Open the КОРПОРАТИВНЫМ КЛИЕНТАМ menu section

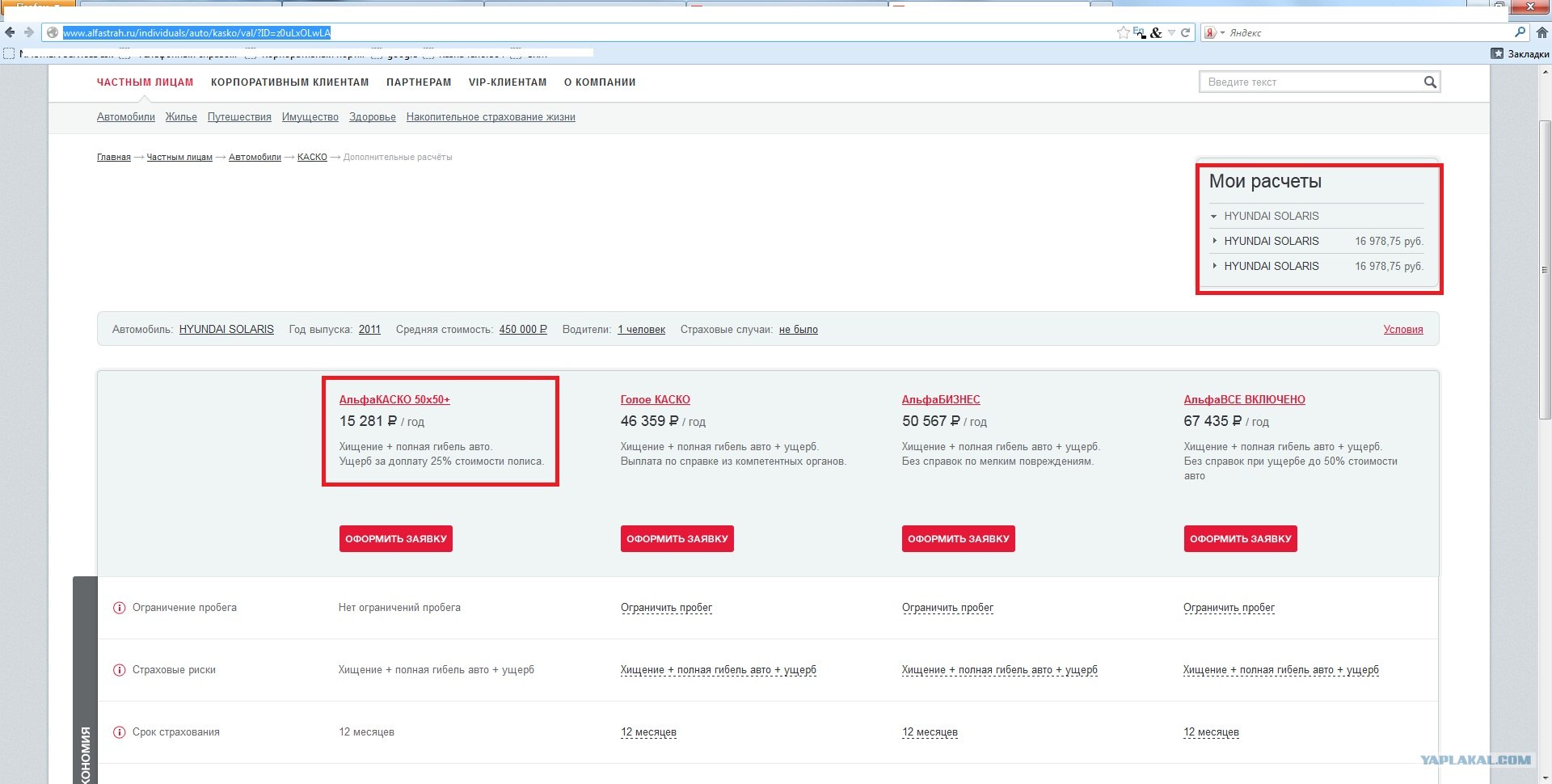290,82
